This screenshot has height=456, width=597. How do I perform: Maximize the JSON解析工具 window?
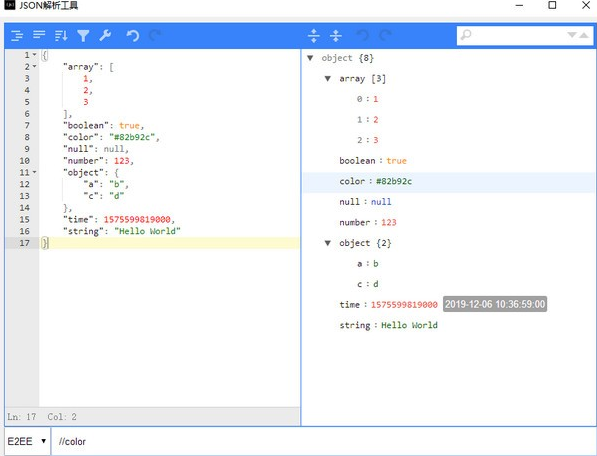pyautogui.click(x=552, y=5)
